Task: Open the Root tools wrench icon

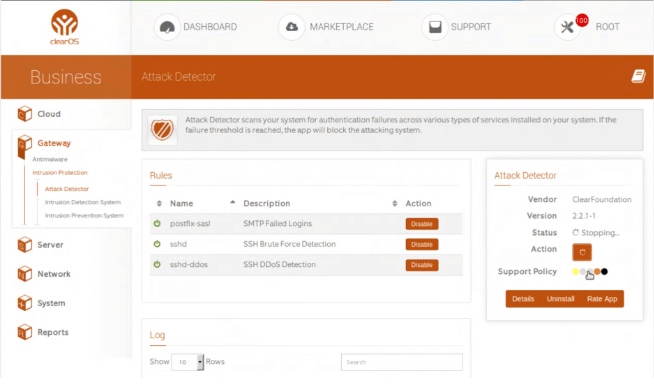Action: (x=567, y=28)
